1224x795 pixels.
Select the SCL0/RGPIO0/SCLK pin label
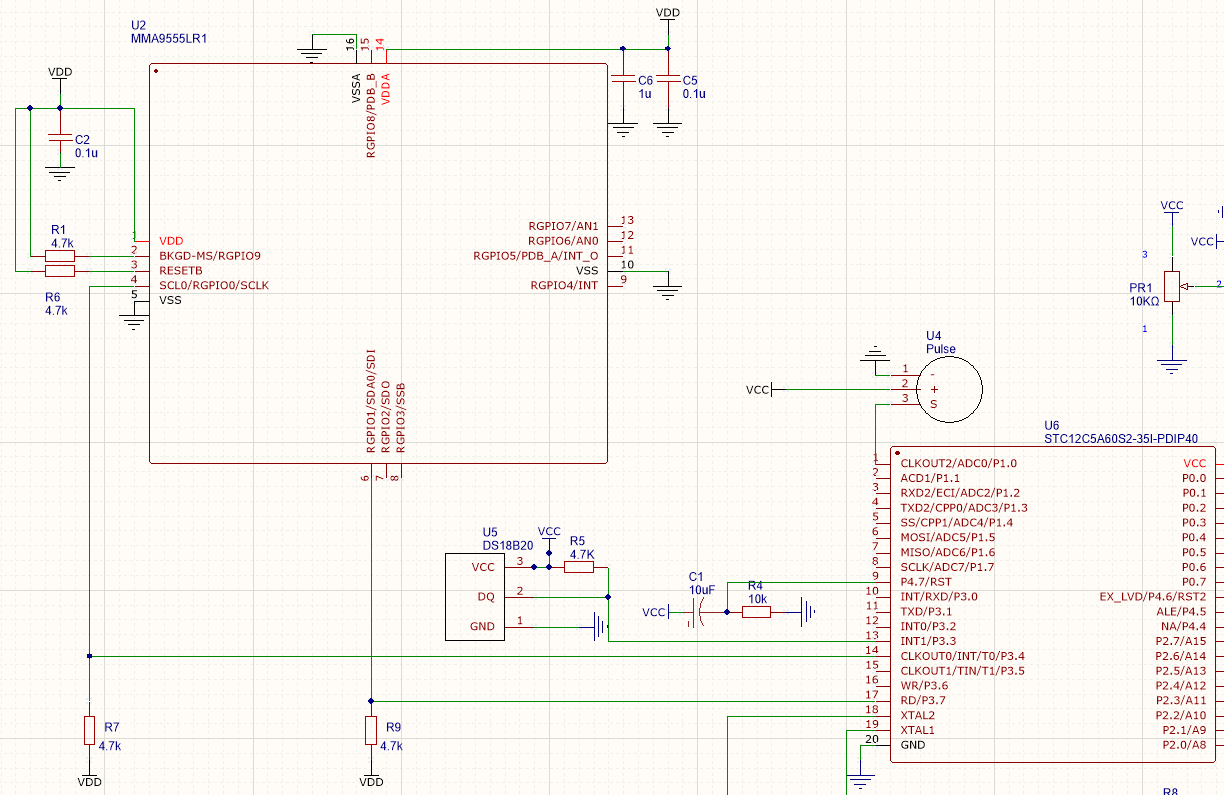214,286
